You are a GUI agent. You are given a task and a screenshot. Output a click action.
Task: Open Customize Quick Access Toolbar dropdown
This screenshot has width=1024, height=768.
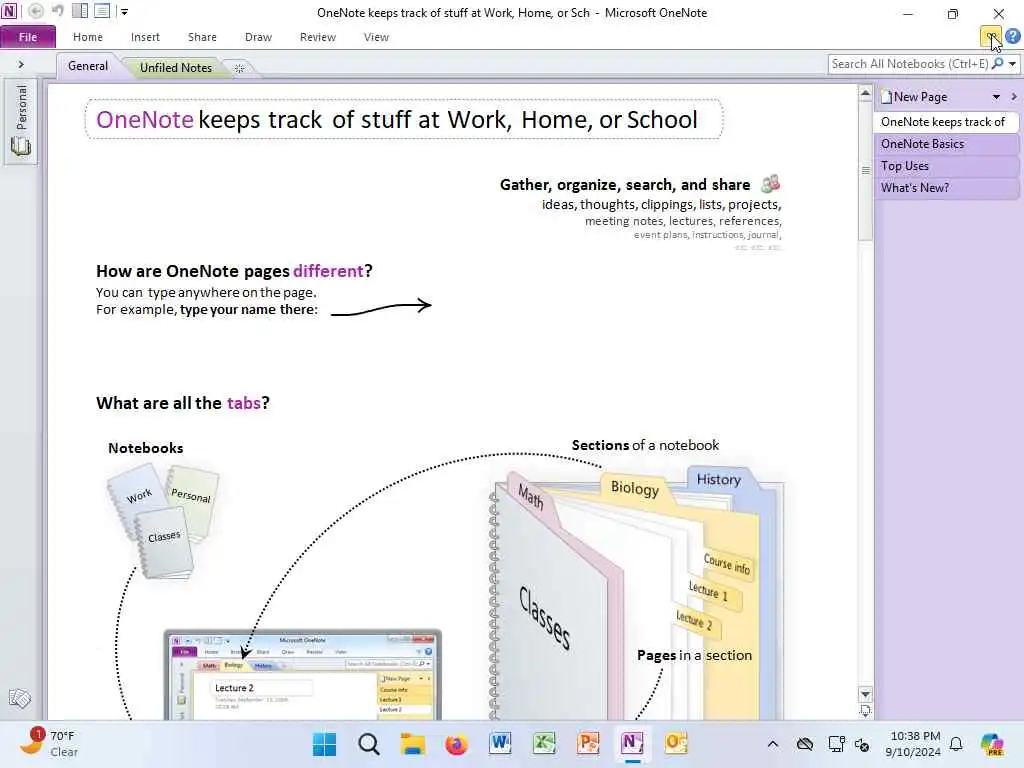point(124,12)
